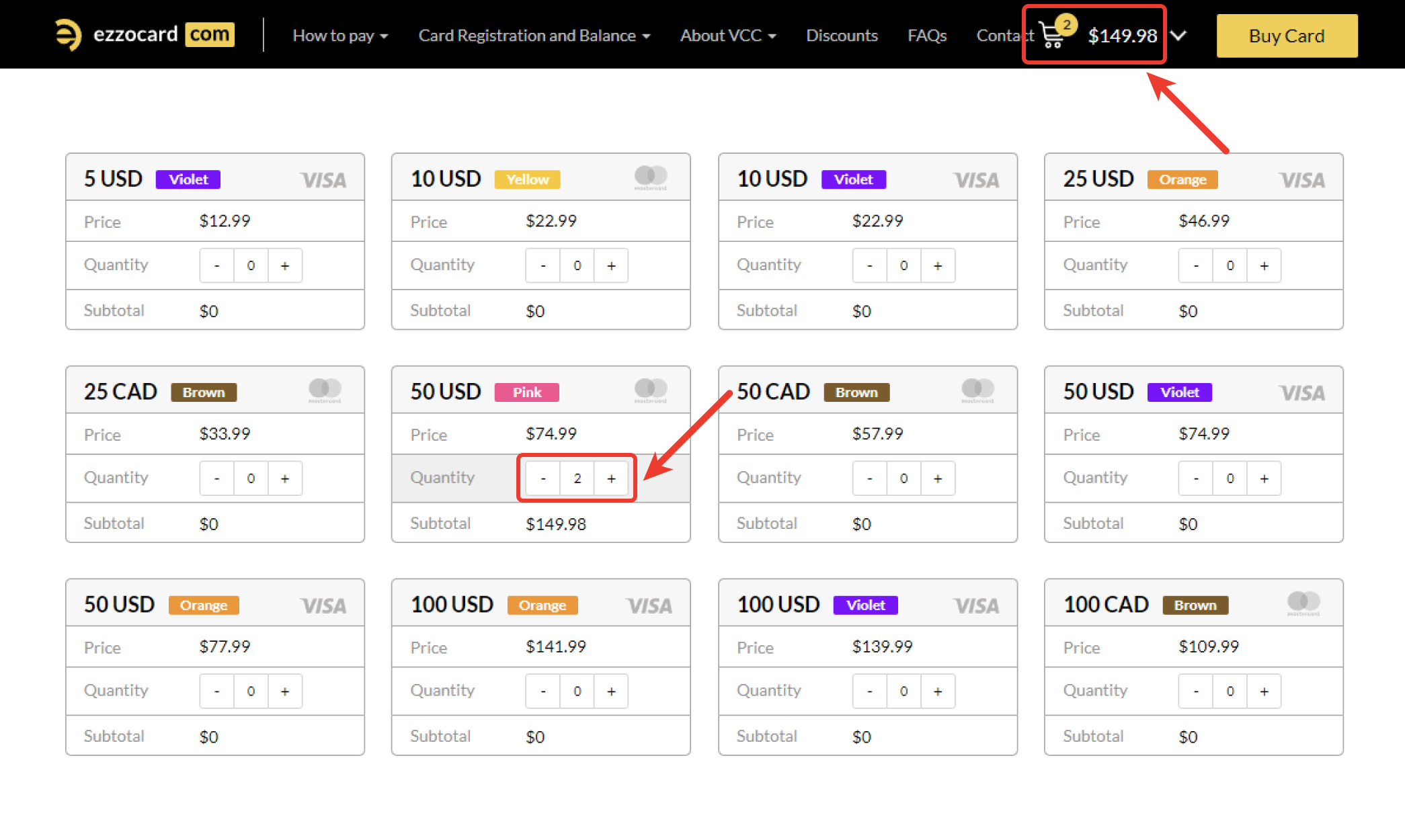
Task: Increase quantity of 100 CAD Brown card
Action: (1264, 691)
